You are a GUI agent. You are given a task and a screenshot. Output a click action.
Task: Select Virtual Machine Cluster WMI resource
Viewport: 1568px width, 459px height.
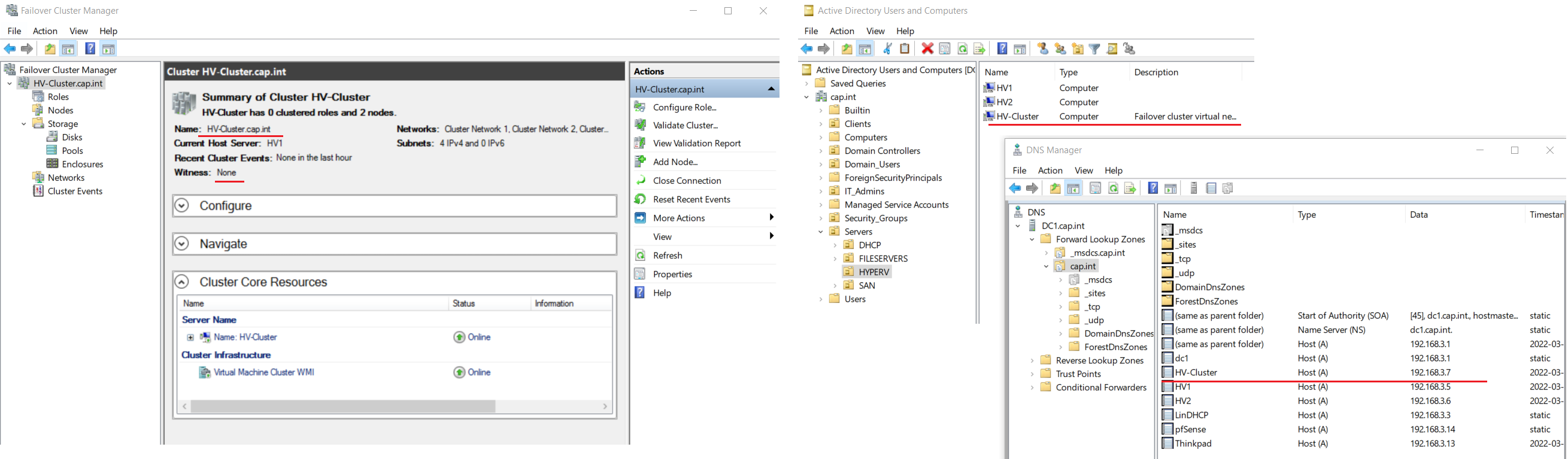(x=264, y=373)
